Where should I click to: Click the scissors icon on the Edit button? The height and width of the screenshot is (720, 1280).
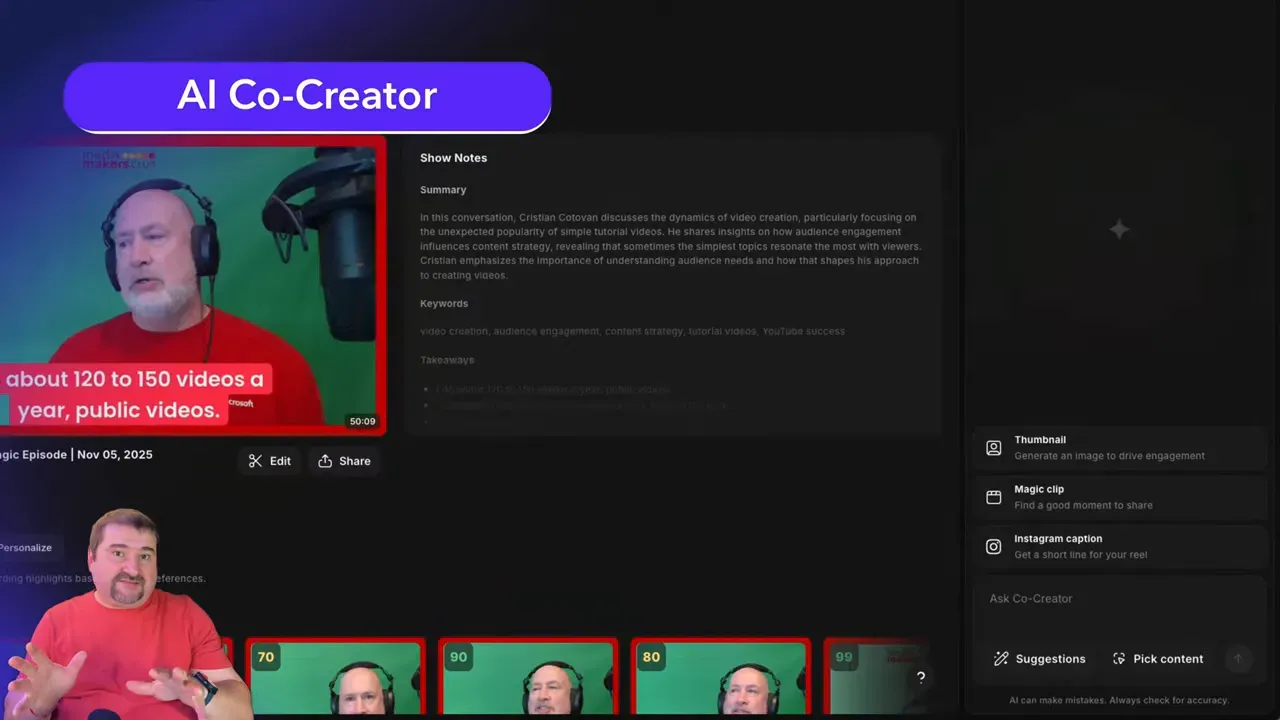255,461
